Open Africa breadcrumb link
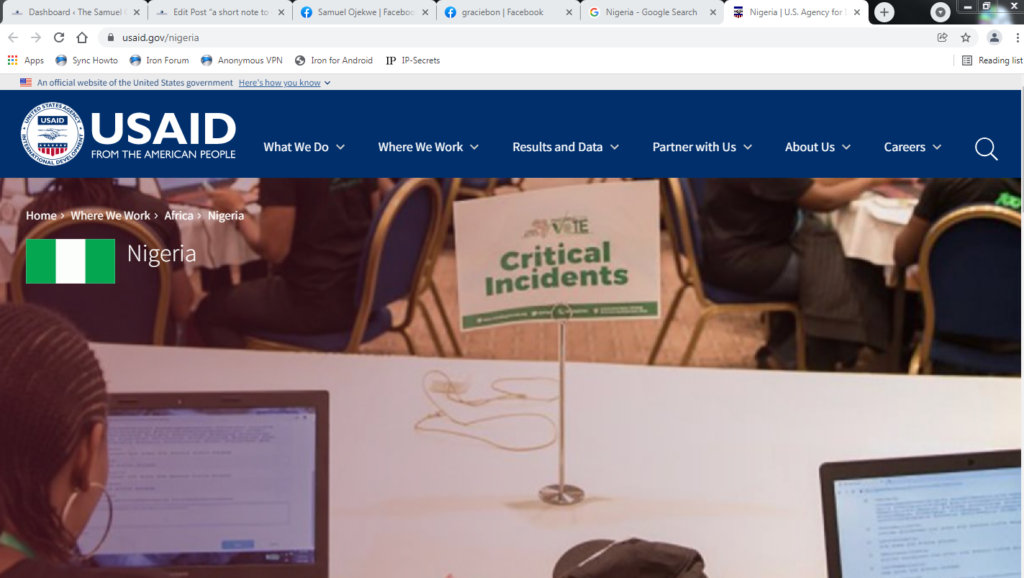Viewport: 1024px width, 578px height. click(x=178, y=216)
